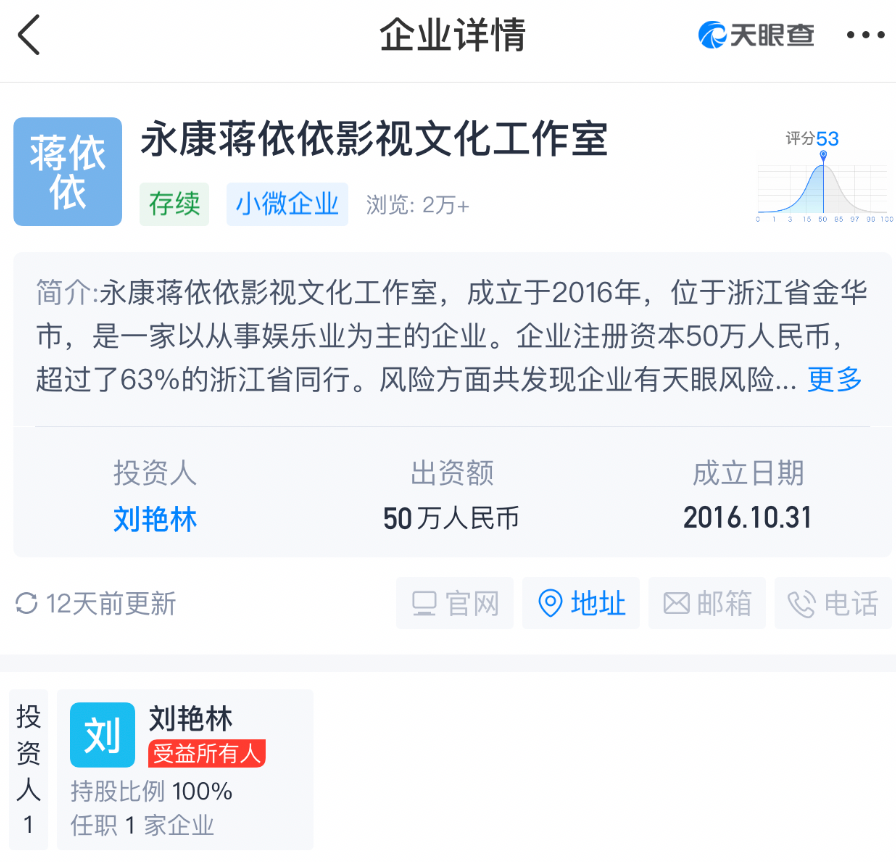This screenshot has height=862, width=896.
Task: Tap the 评分 53 score chart
Action: (x=823, y=178)
